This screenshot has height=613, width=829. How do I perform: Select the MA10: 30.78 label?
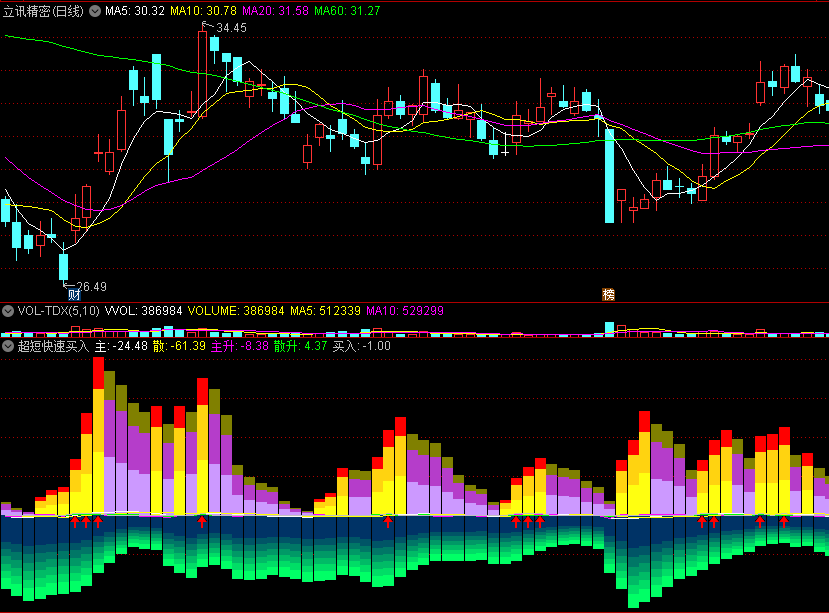pos(203,11)
